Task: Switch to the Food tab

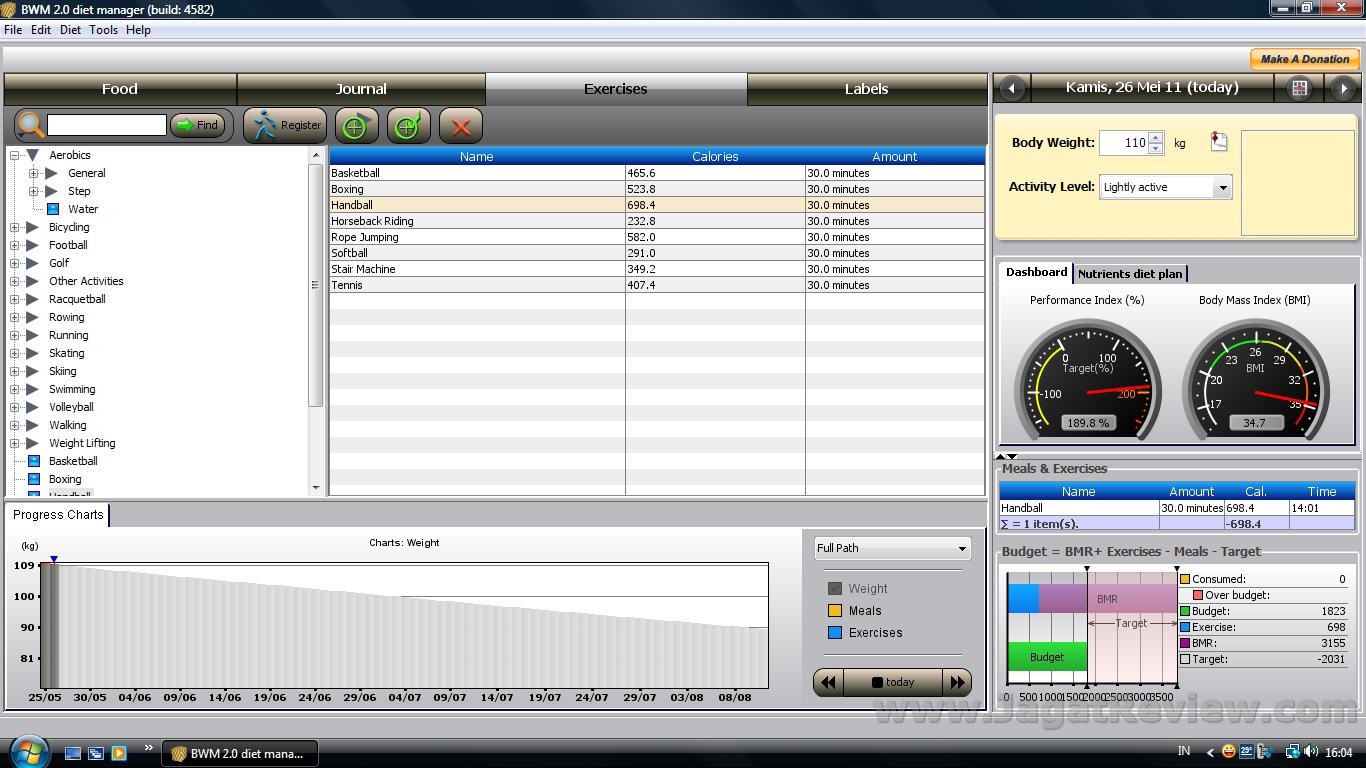Action: point(120,89)
